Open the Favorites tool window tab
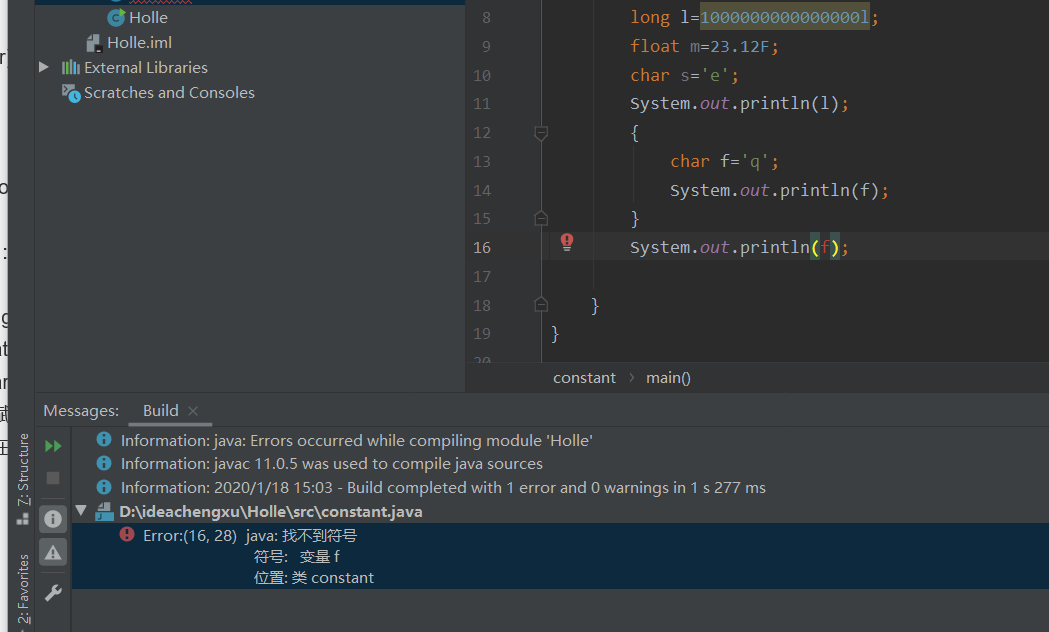 click(x=23, y=591)
